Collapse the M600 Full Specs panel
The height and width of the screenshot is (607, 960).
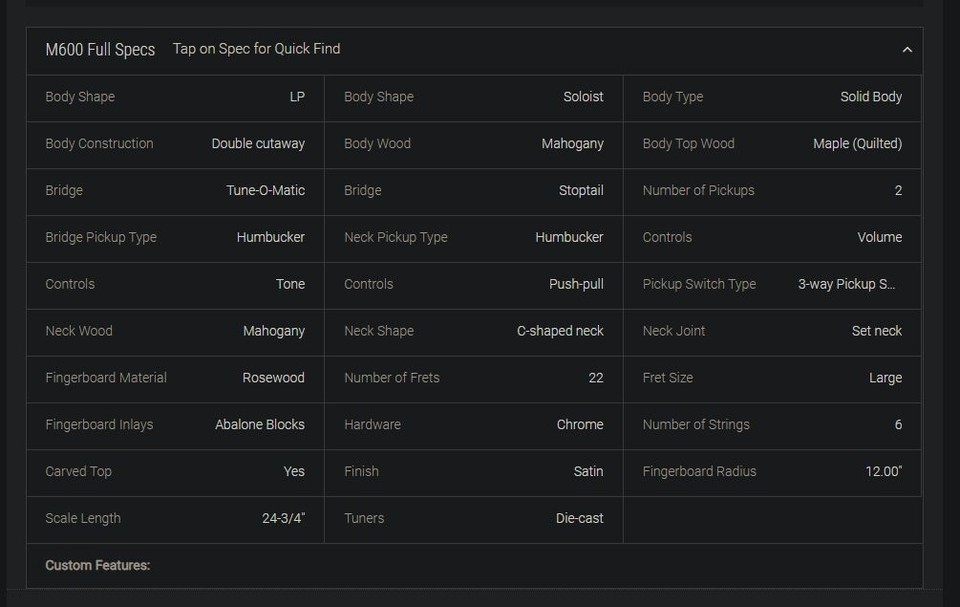click(906, 50)
